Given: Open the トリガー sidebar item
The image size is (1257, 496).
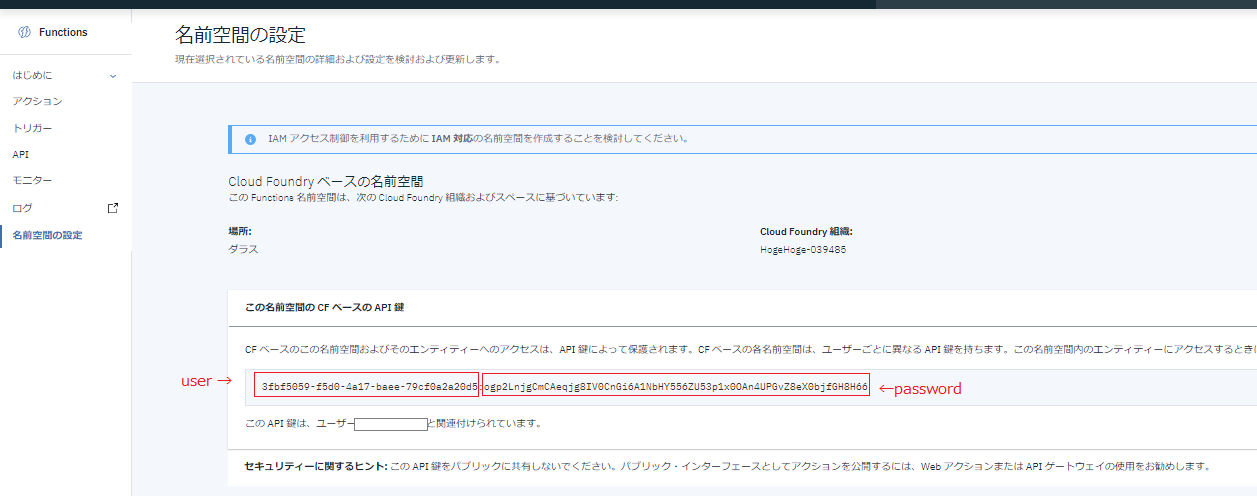Looking at the screenshot, I should tap(32, 129).
